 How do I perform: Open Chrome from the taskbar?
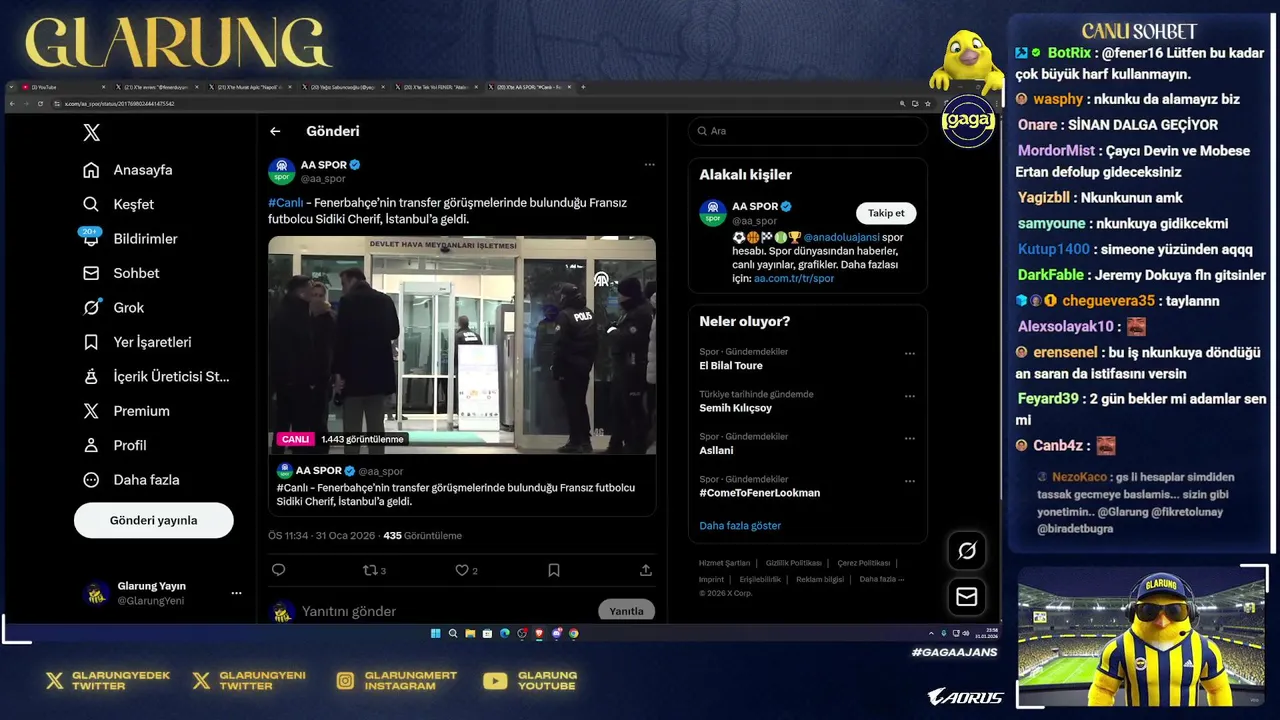coord(574,633)
